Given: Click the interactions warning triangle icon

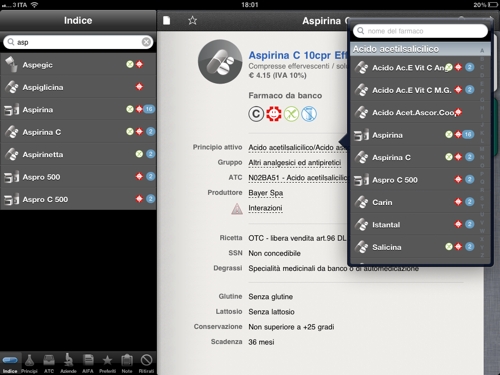Looking at the screenshot, I should coord(237,209).
